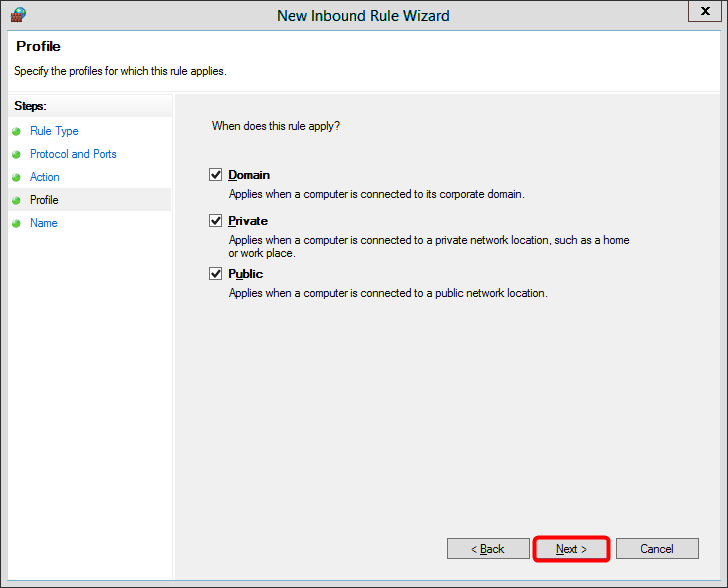Close the wizard window with X
728x588 pixels.
pyautogui.click(x=704, y=12)
